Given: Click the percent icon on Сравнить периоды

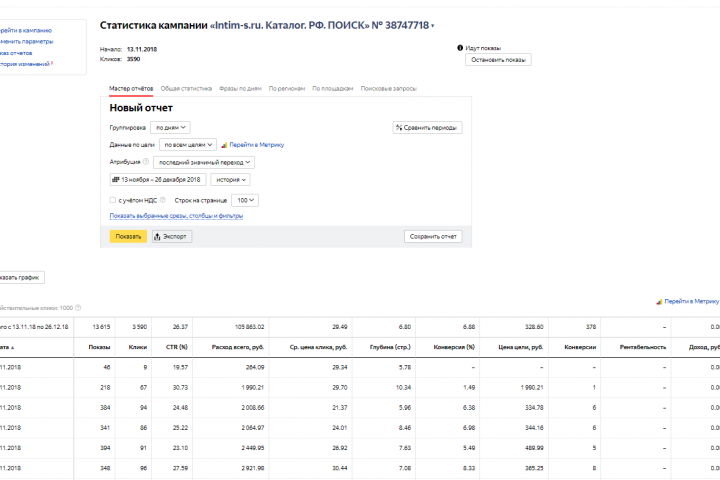Looking at the screenshot, I should pos(399,128).
